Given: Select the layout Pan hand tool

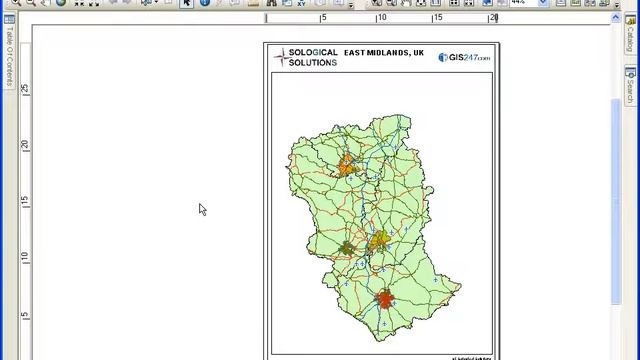Looking at the screenshot, I should point(406,2).
